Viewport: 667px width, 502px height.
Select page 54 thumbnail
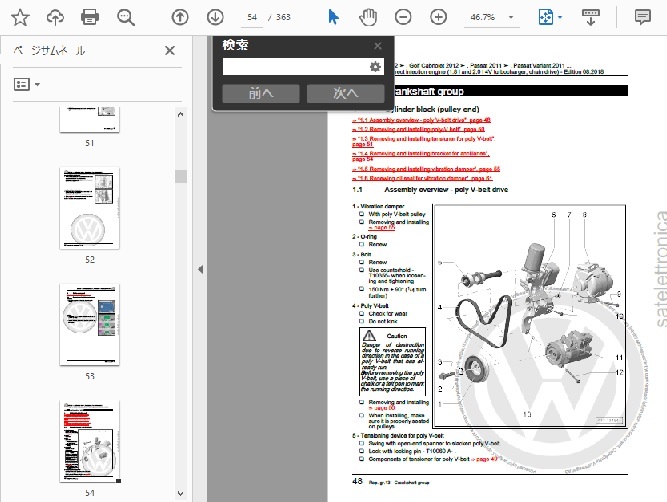[89, 441]
